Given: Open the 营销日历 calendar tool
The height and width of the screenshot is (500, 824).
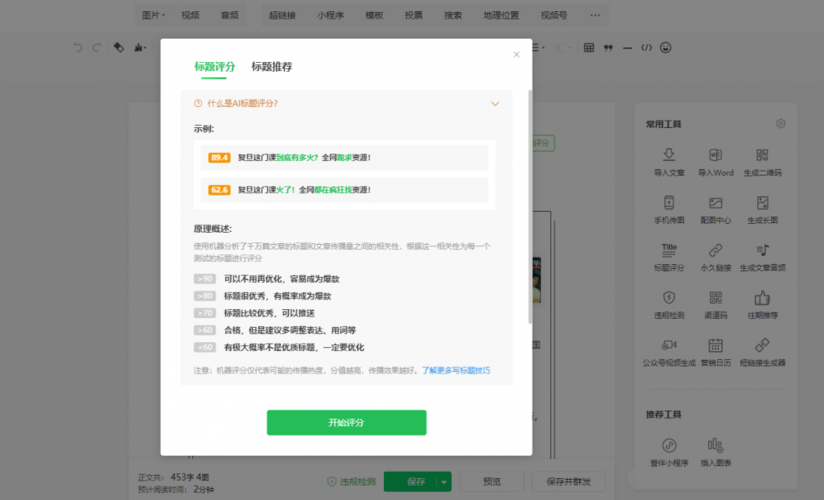Looking at the screenshot, I should [715, 352].
